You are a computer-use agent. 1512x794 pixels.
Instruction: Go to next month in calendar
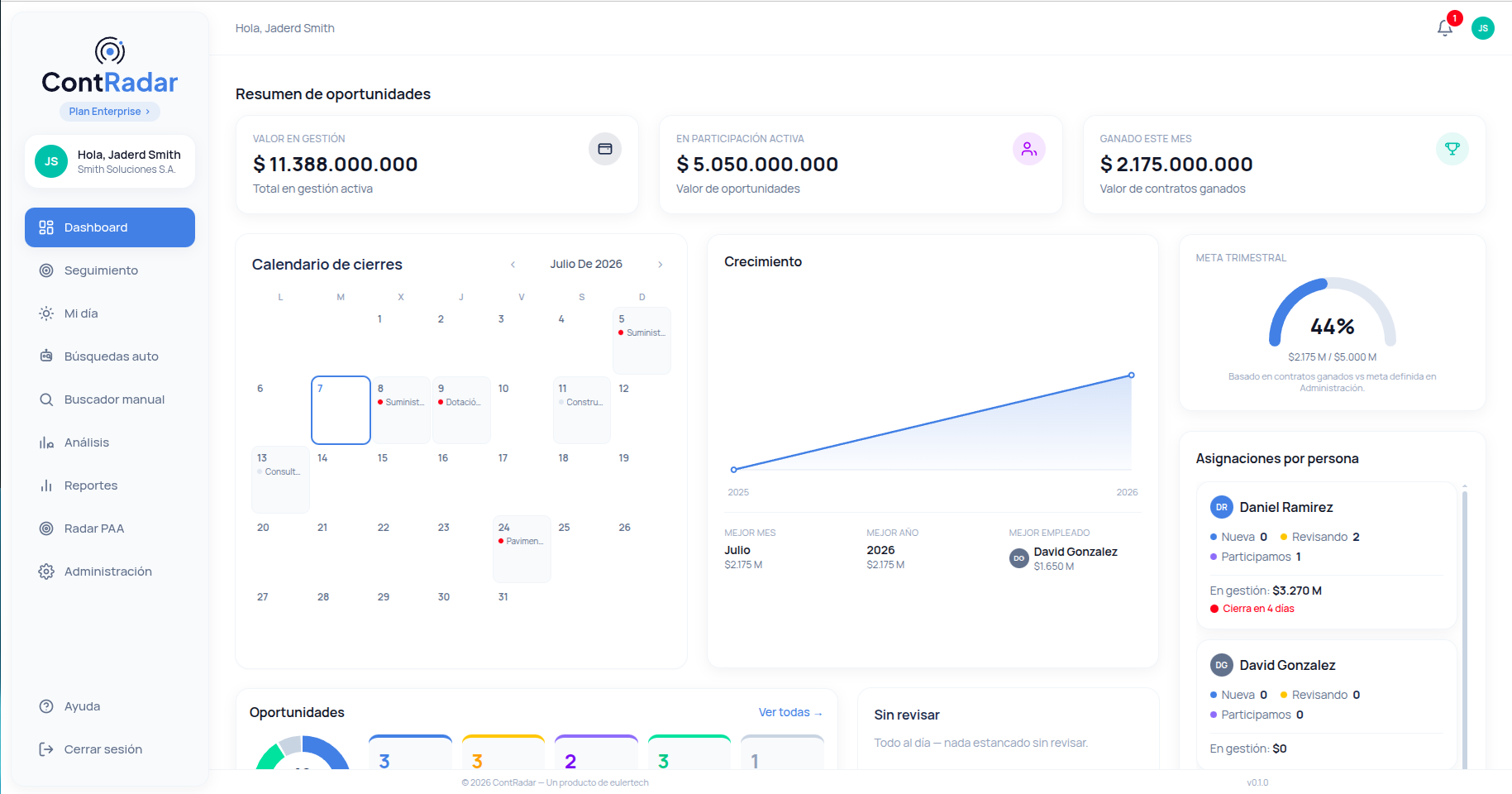[661, 265]
